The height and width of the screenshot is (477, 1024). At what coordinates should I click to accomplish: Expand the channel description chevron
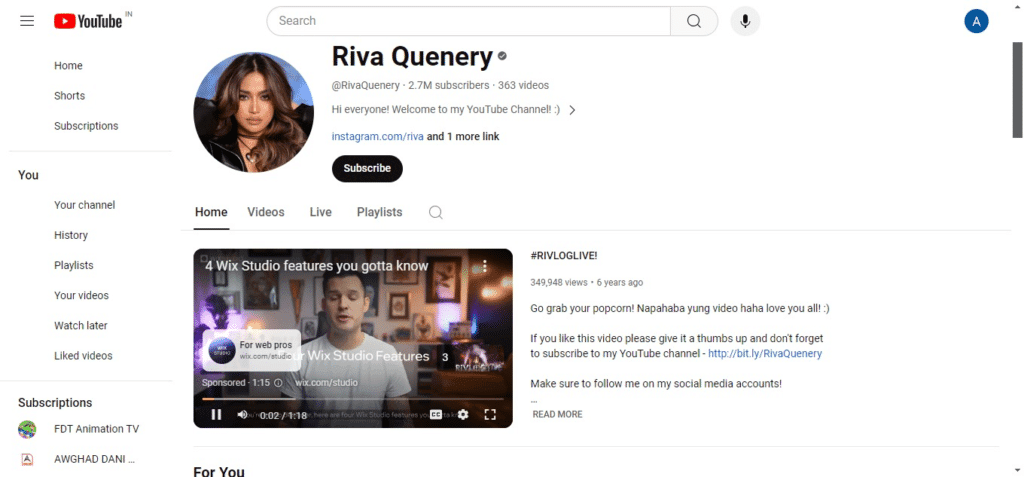572,110
